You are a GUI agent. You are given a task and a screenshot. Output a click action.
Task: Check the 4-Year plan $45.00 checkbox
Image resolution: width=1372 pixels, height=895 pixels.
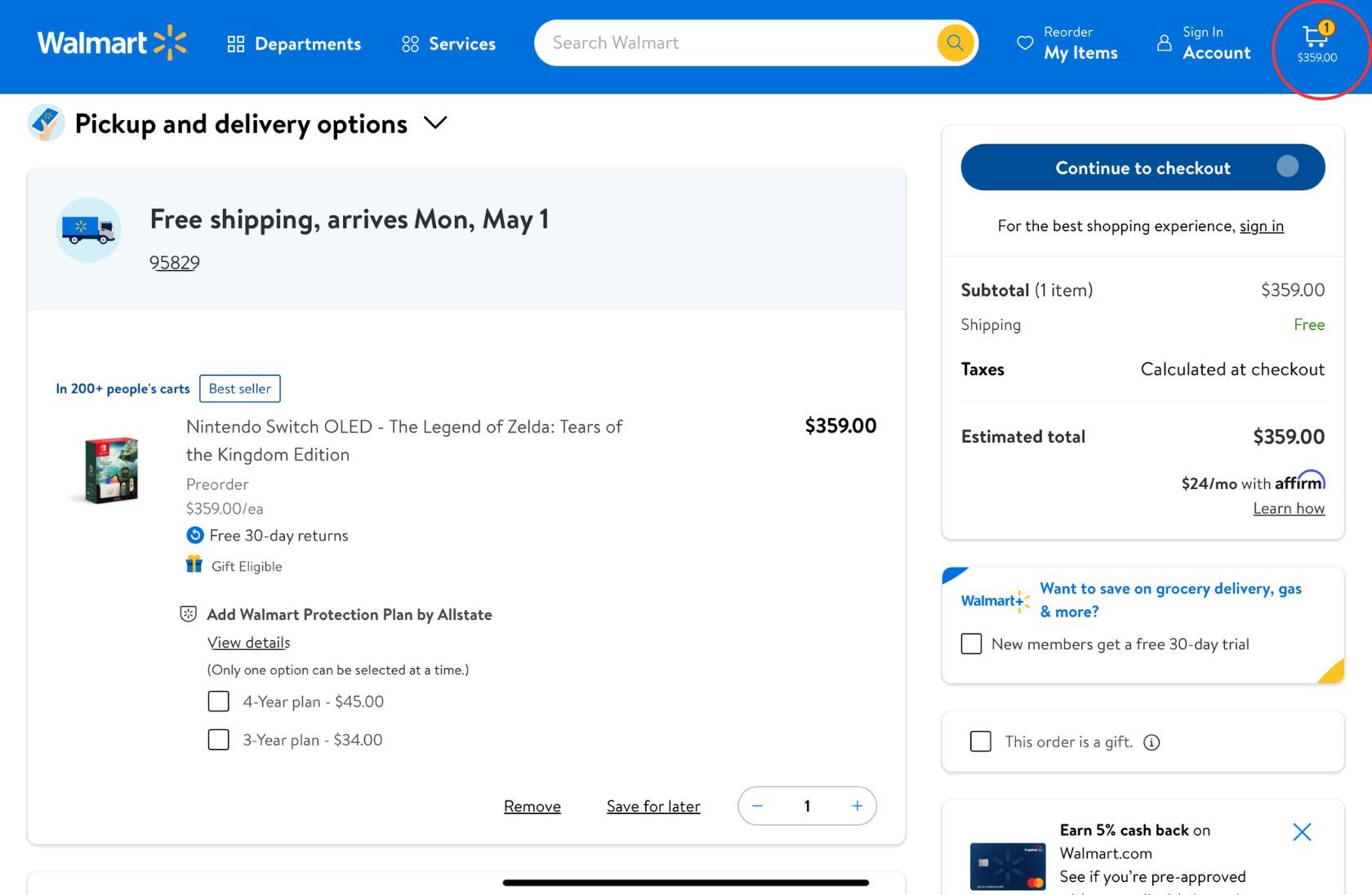(x=218, y=701)
